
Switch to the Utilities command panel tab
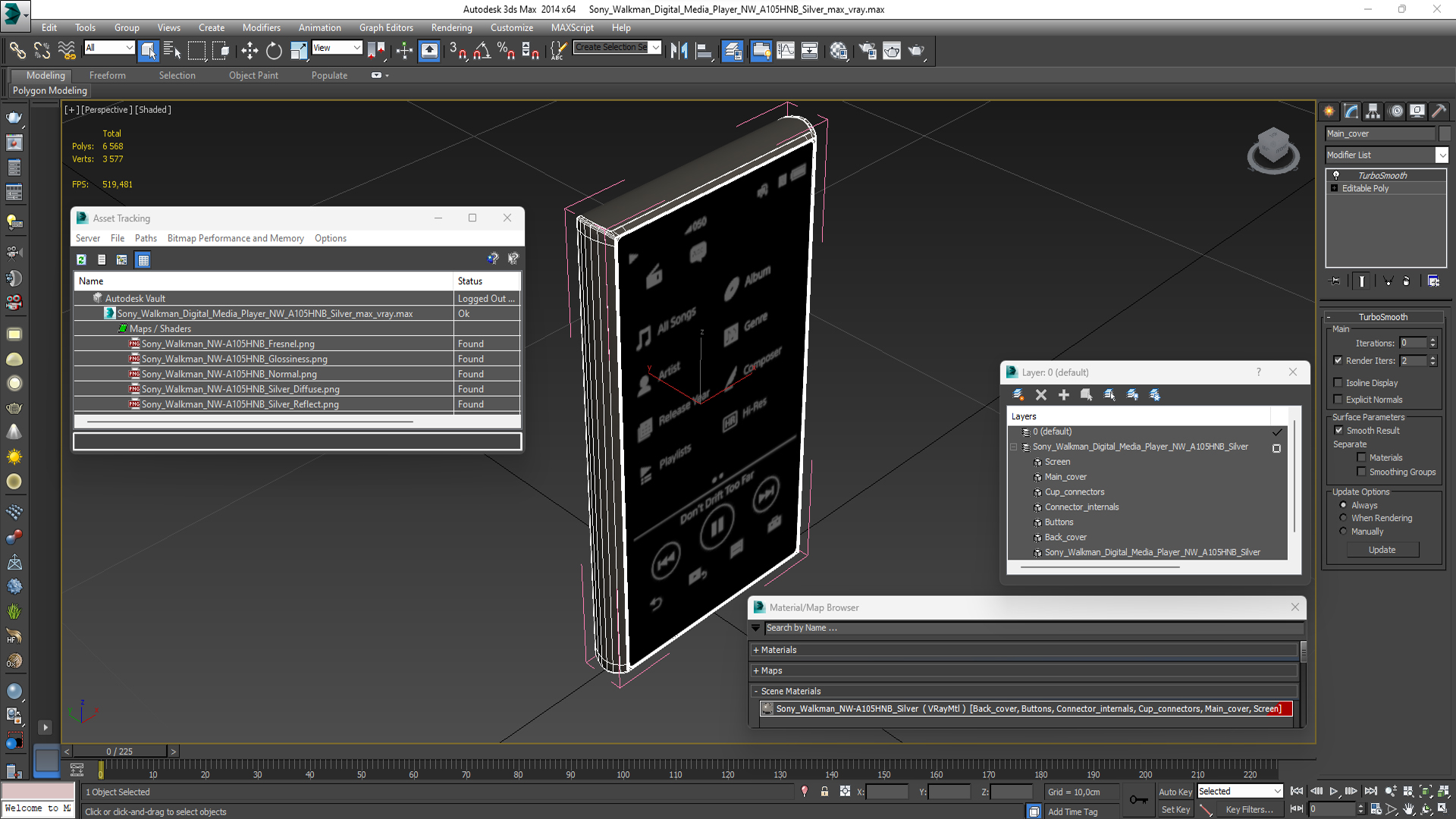(x=1439, y=111)
